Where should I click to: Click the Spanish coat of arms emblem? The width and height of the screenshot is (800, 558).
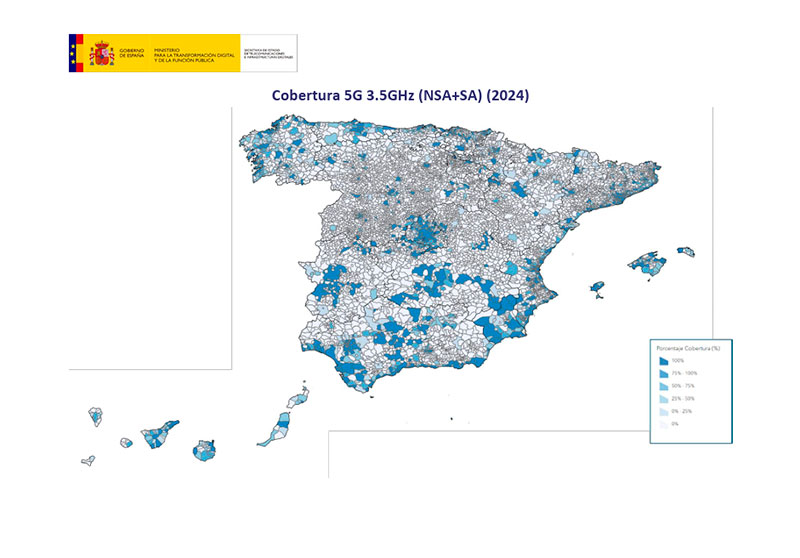click(x=100, y=52)
